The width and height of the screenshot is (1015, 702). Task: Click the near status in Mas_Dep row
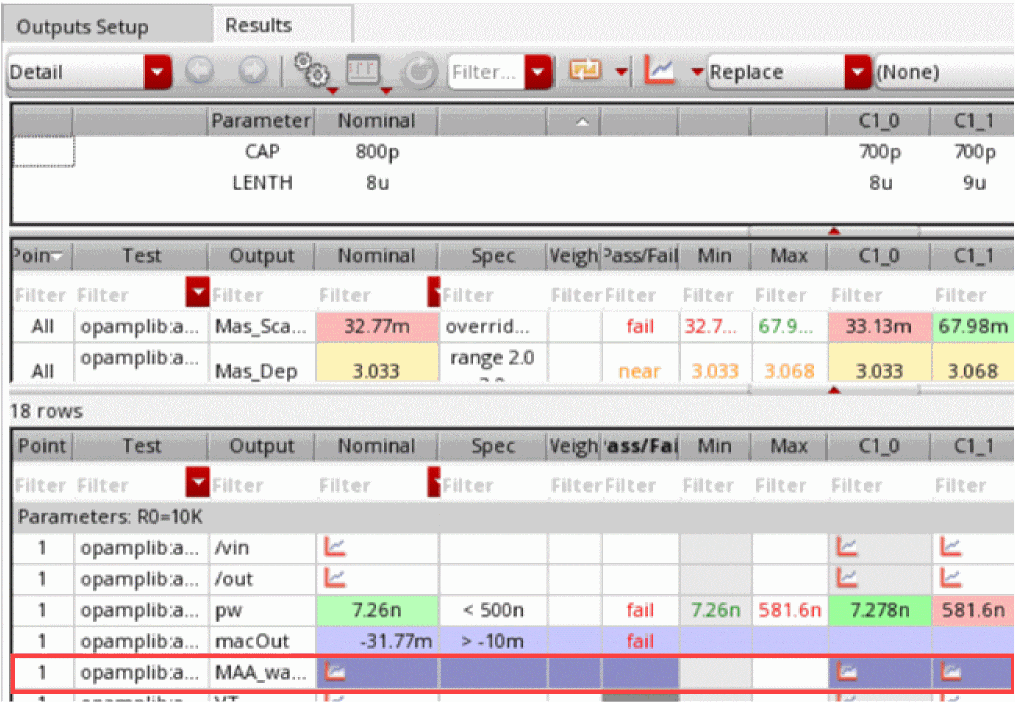[x=640, y=371]
